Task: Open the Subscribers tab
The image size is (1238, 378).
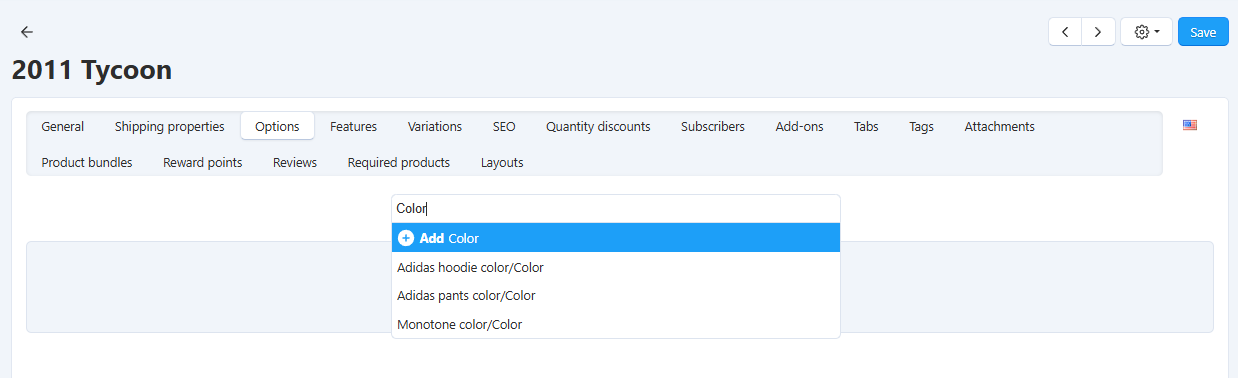Action: 713,126
